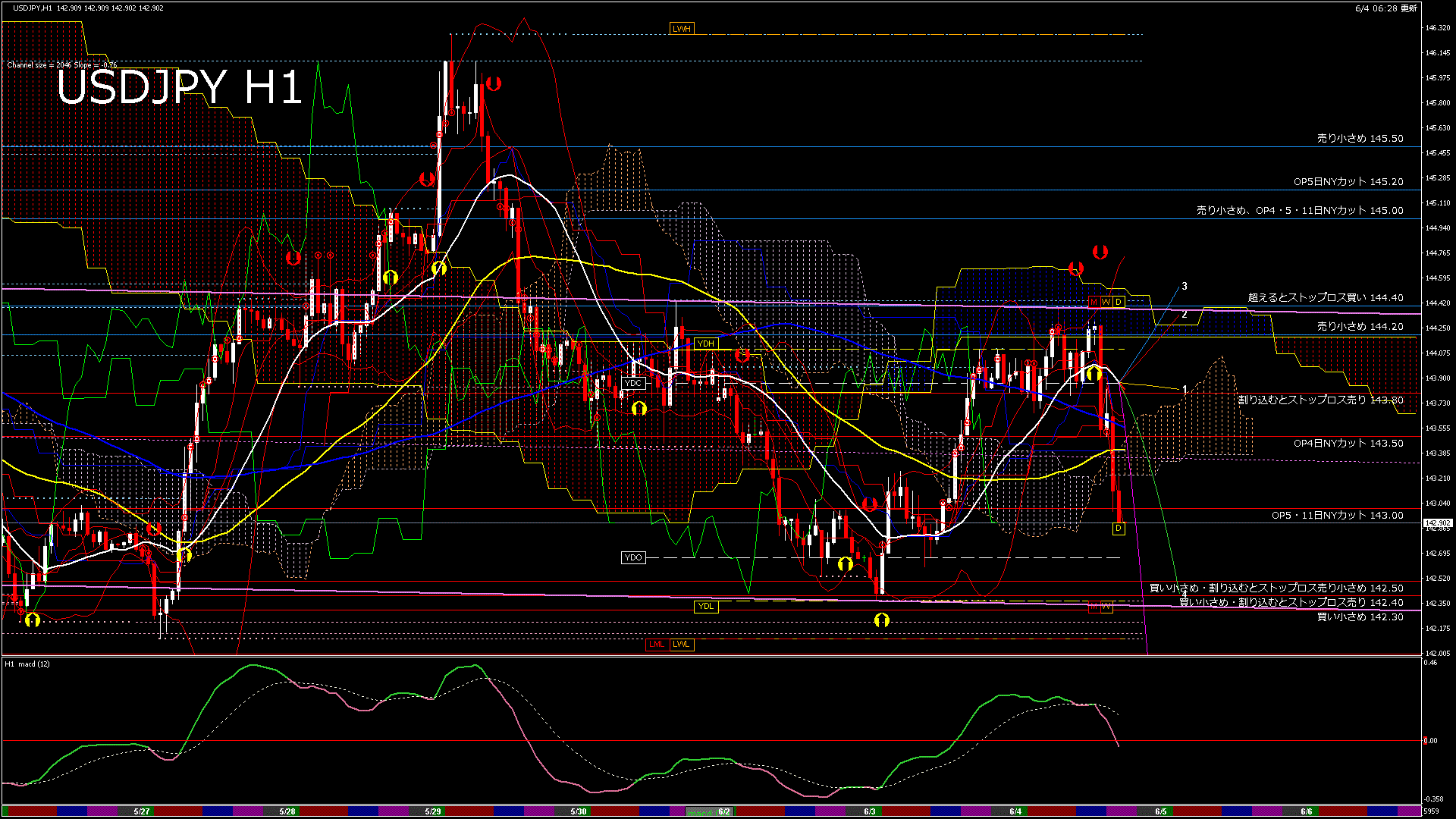
Task: Click the red down-arrow marker beside the YDH label
Action: pyautogui.click(x=742, y=355)
